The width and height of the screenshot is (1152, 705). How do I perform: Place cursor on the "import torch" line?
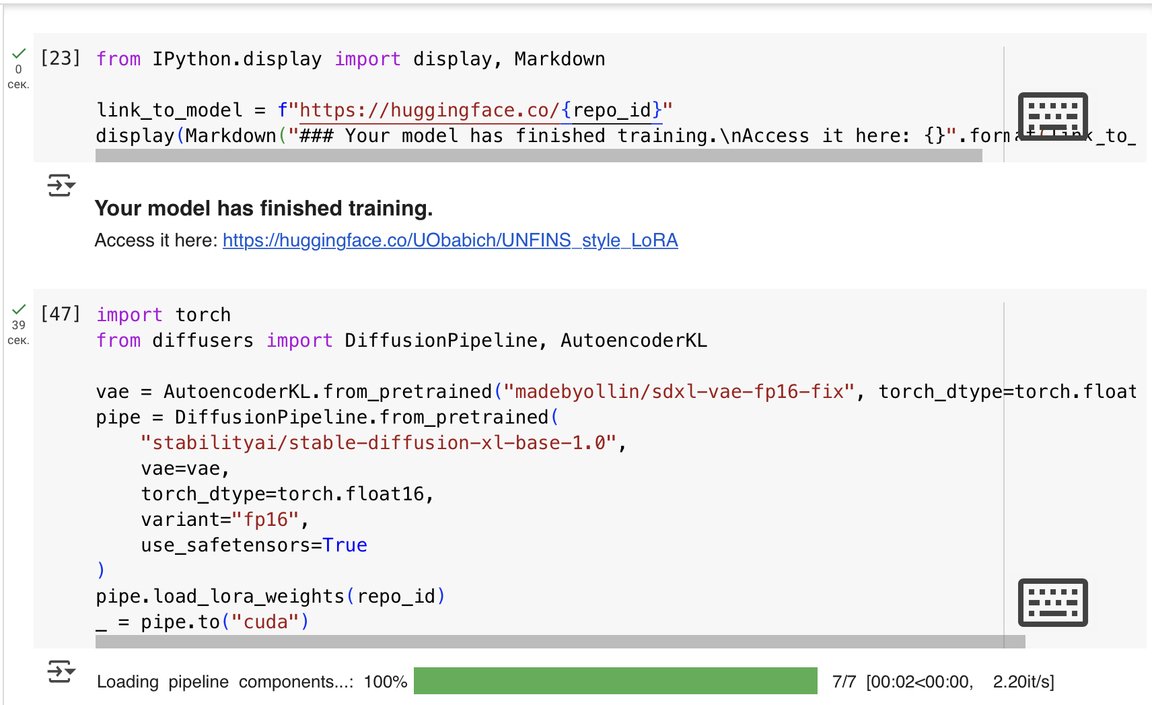point(163,315)
